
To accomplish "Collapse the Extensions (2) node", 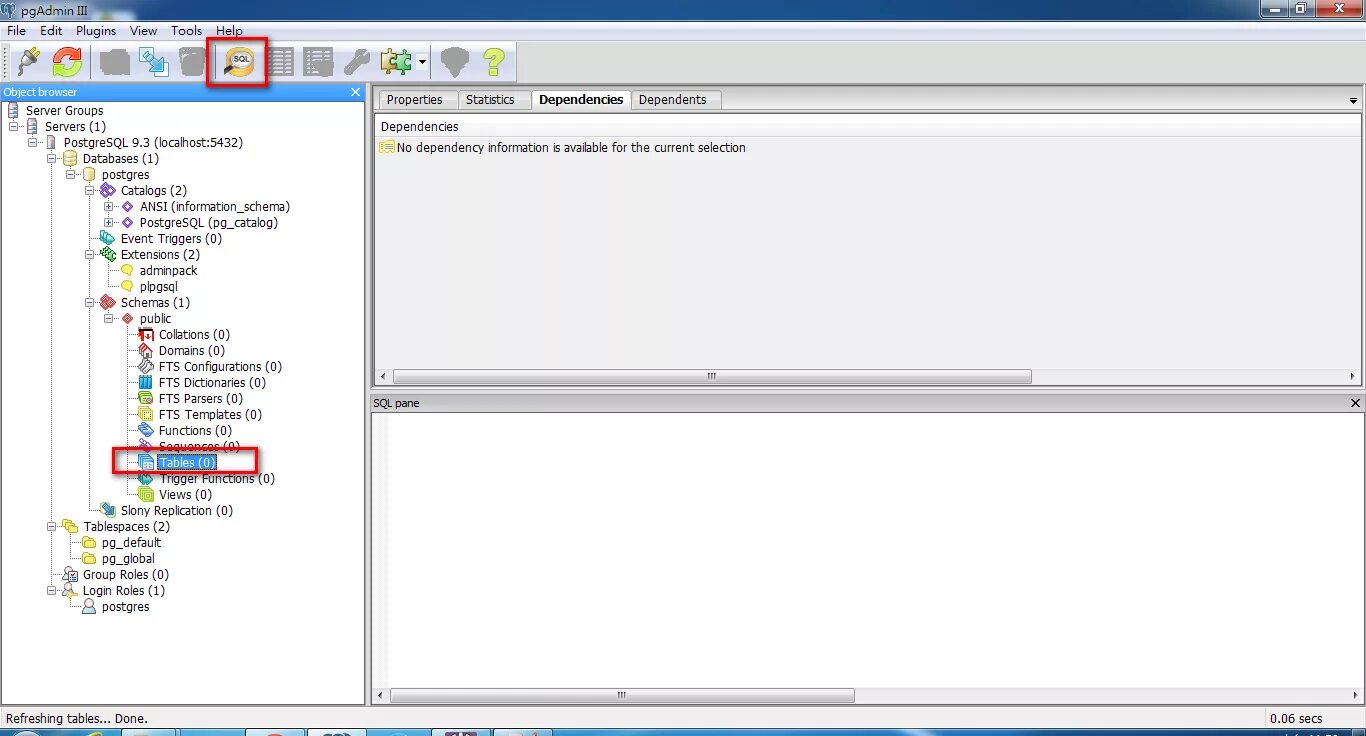I will (x=90, y=255).
